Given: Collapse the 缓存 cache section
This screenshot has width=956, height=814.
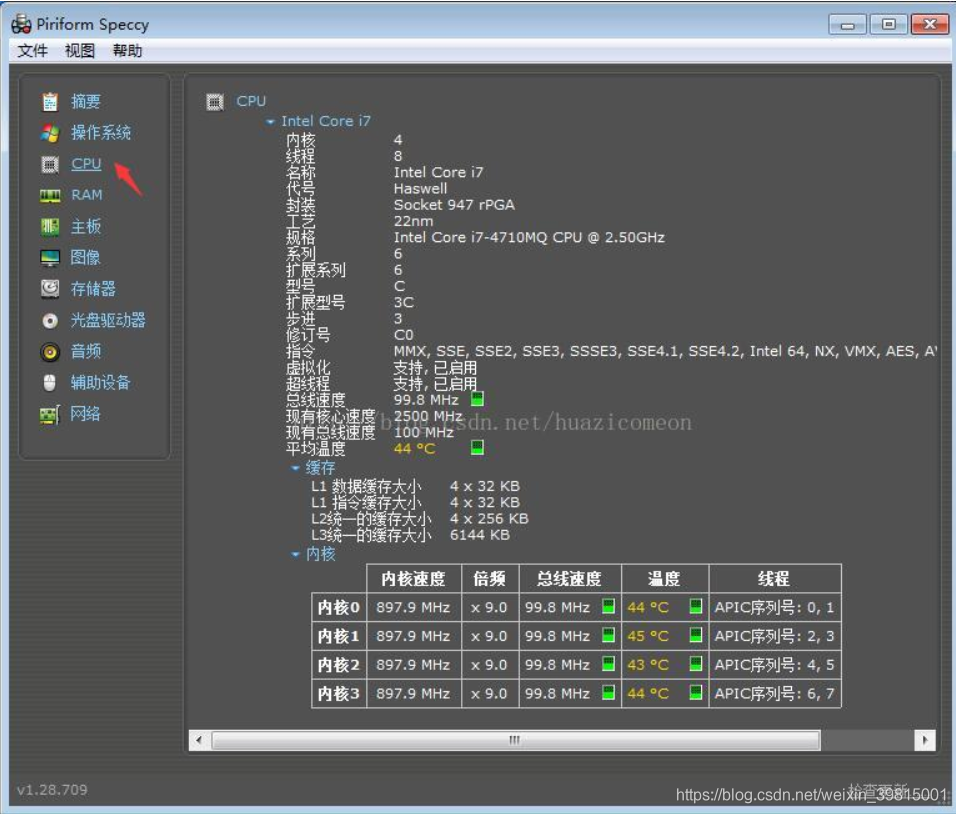Looking at the screenshot, I should [295, 468].
